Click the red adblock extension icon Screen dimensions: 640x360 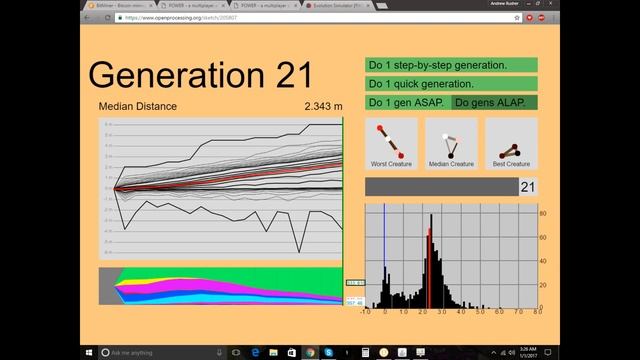[x=542, y=18]
